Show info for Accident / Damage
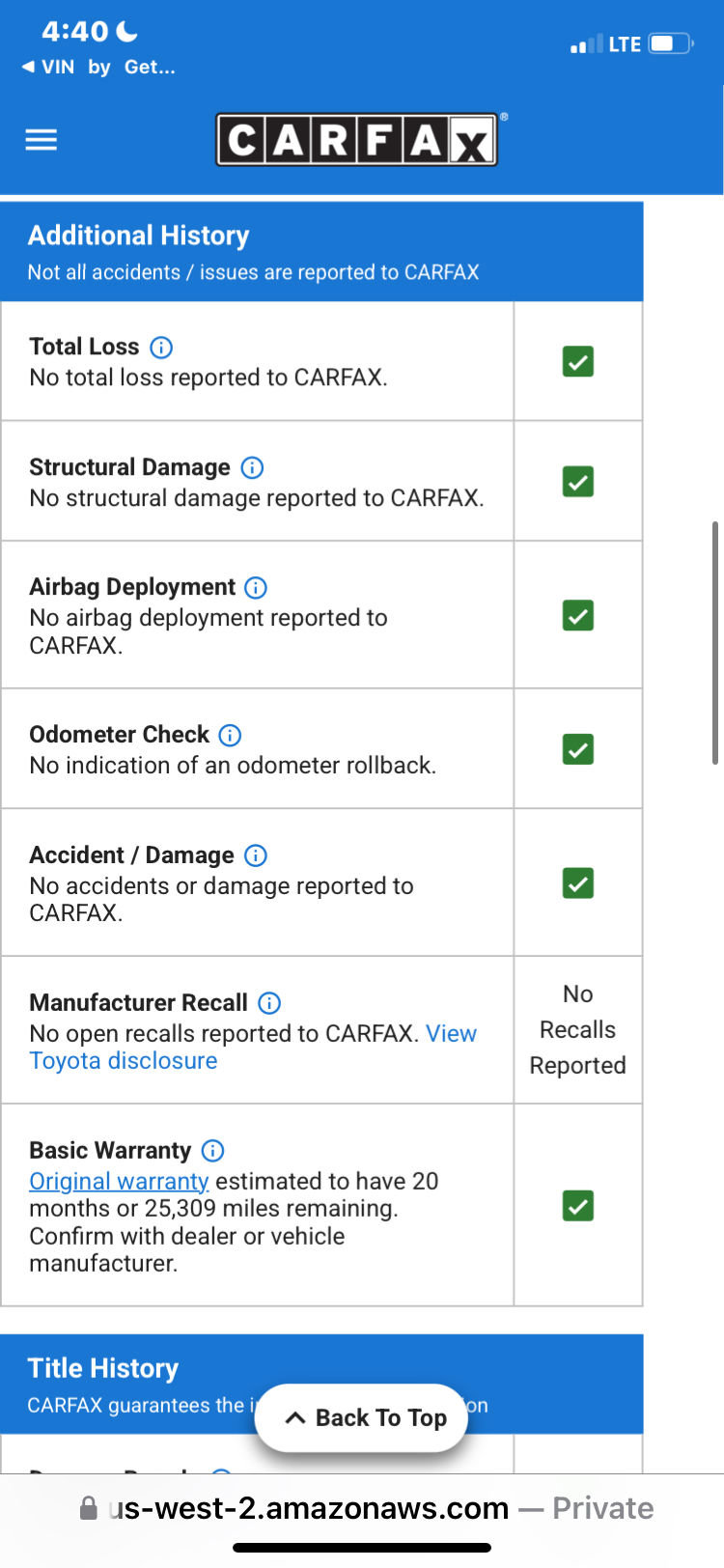This screenshot has width=724, height=1568. [256, 855]
